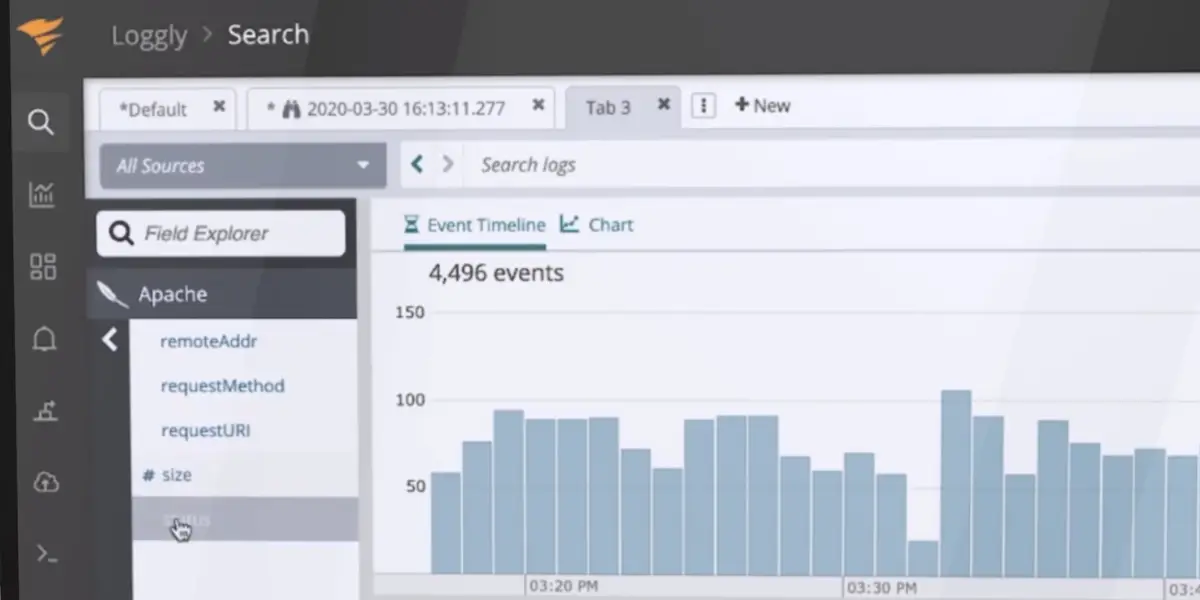Click the 4,496 events count

tap(496, 272)
